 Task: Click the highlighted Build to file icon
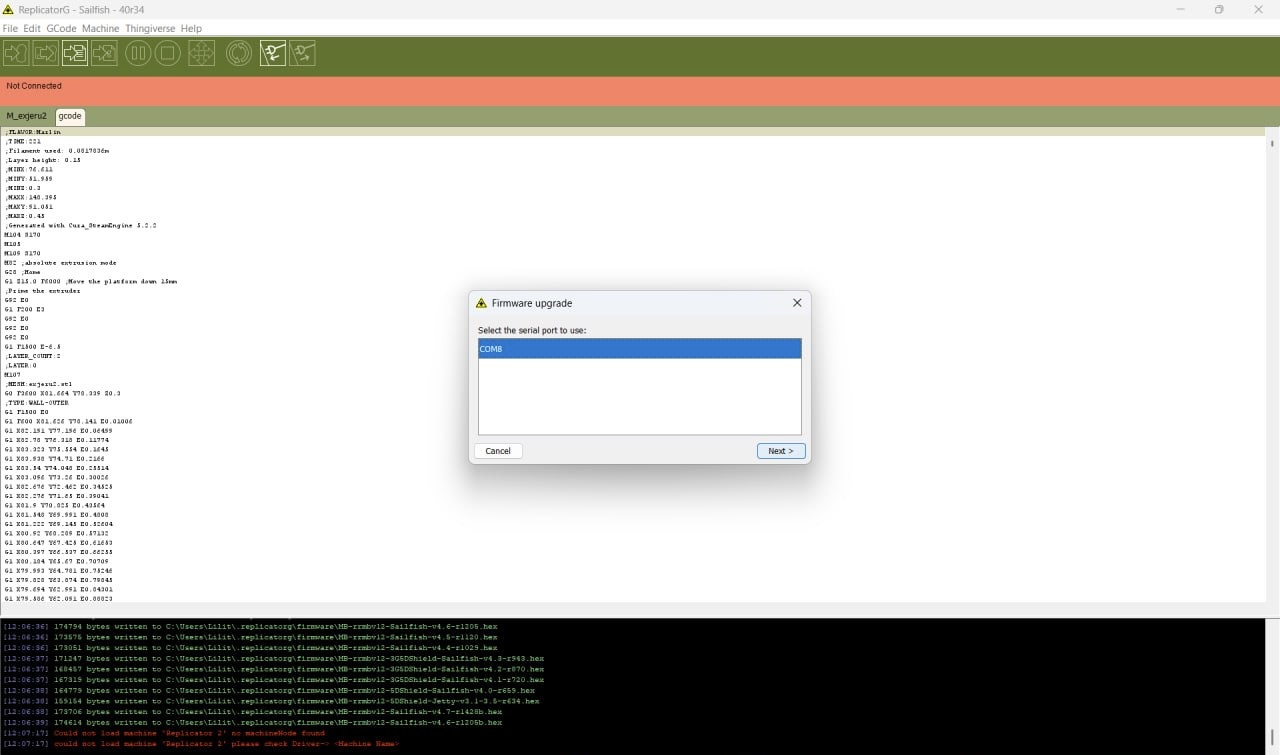coord(74,54)
